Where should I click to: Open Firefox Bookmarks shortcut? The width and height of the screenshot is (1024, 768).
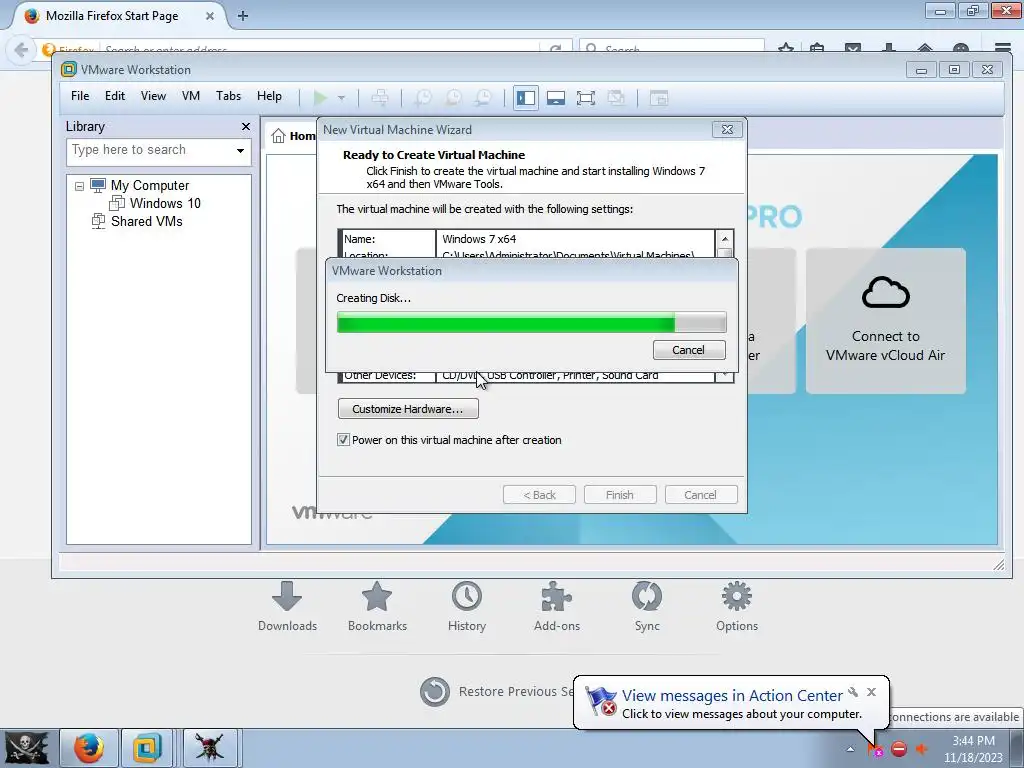[x=377, y=606]
